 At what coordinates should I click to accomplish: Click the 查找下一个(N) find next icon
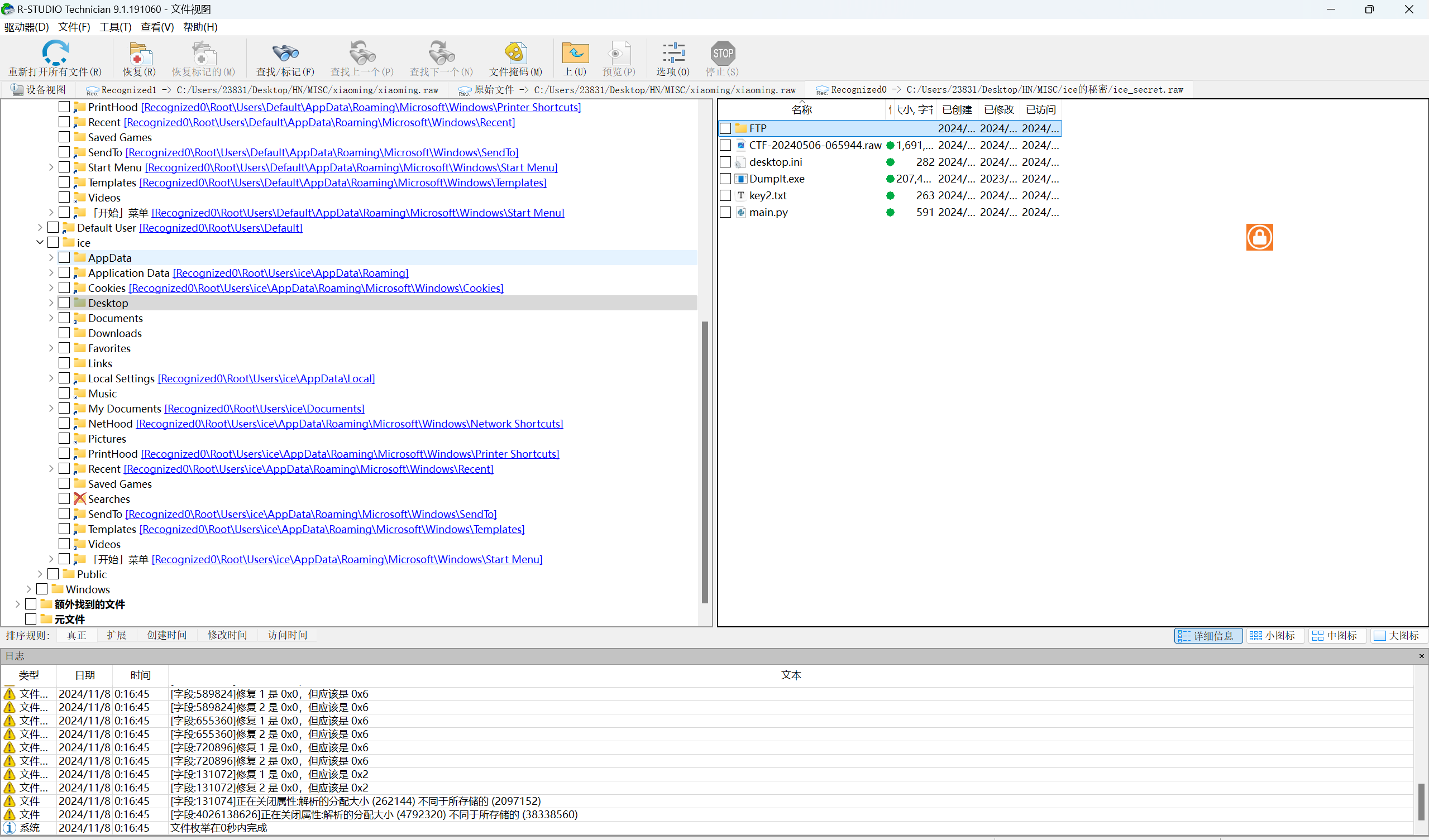tap(441, 52)
